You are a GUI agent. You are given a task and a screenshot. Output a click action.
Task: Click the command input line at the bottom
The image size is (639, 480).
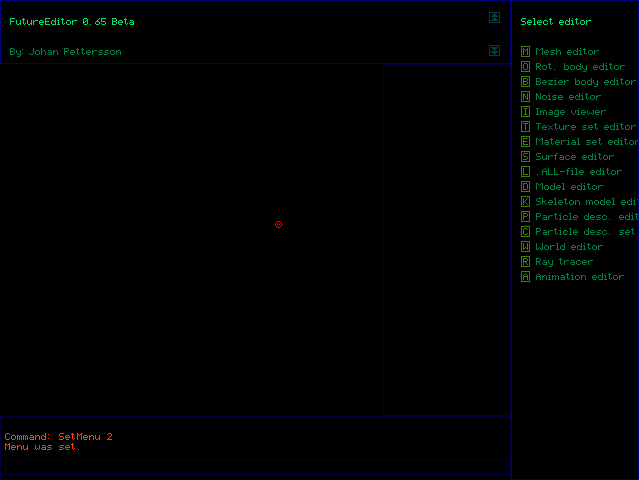pyautogui.click(x=255, y=466)
